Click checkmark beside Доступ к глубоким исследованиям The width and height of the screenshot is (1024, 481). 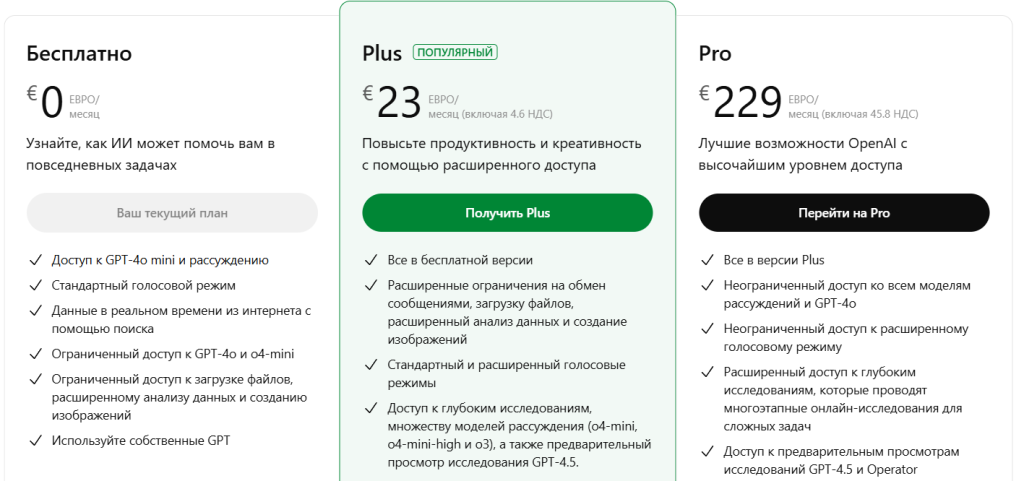tap(371, 409)
